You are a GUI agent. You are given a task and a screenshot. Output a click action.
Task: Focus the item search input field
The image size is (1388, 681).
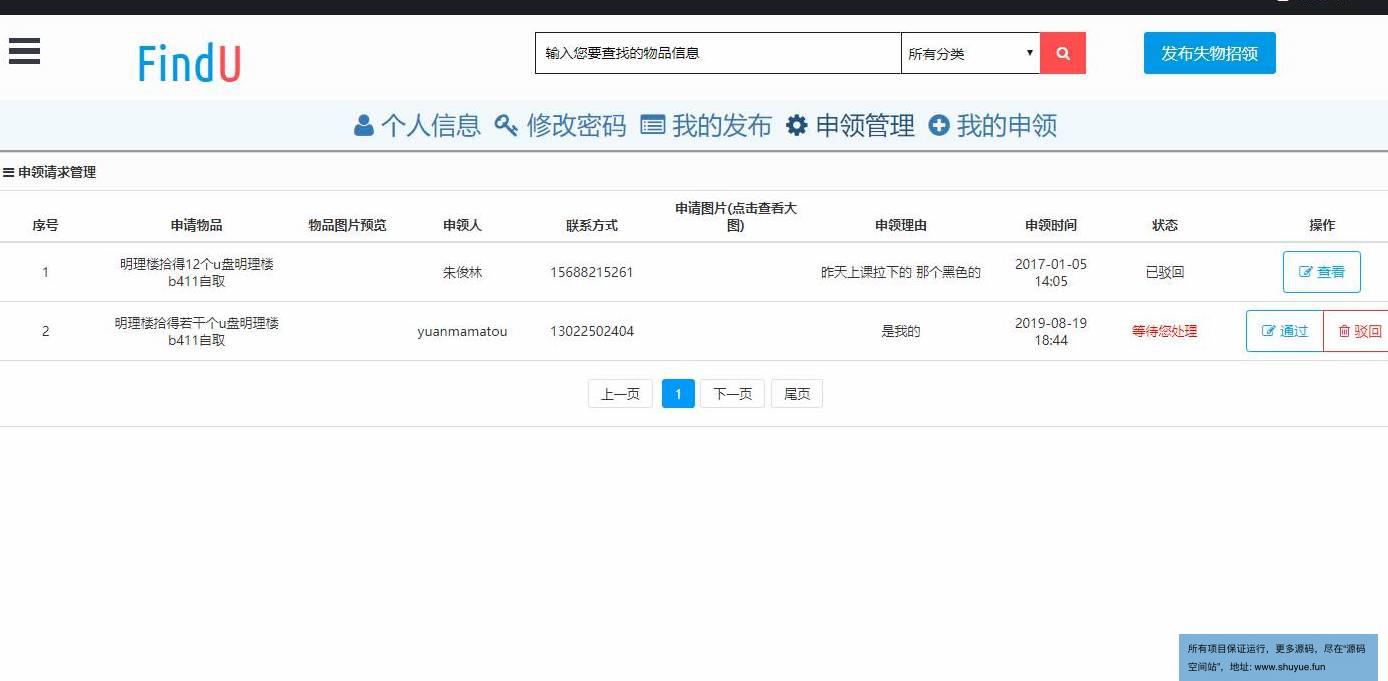point(718,53)
